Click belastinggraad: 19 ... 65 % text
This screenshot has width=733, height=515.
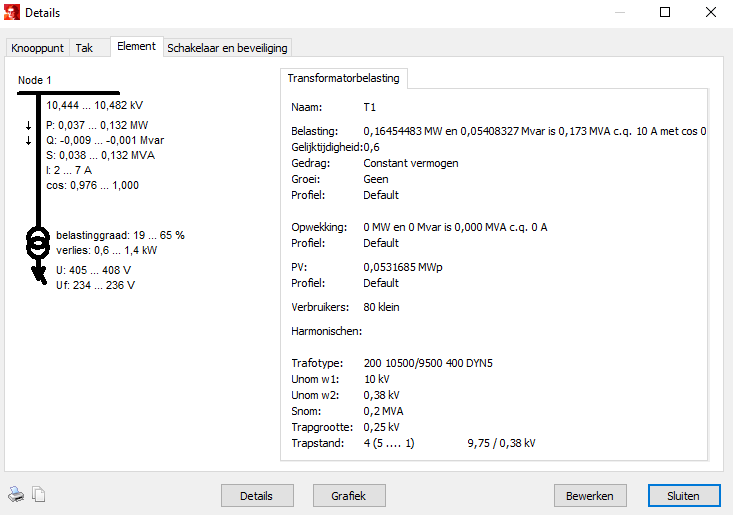tap(120, 235)
